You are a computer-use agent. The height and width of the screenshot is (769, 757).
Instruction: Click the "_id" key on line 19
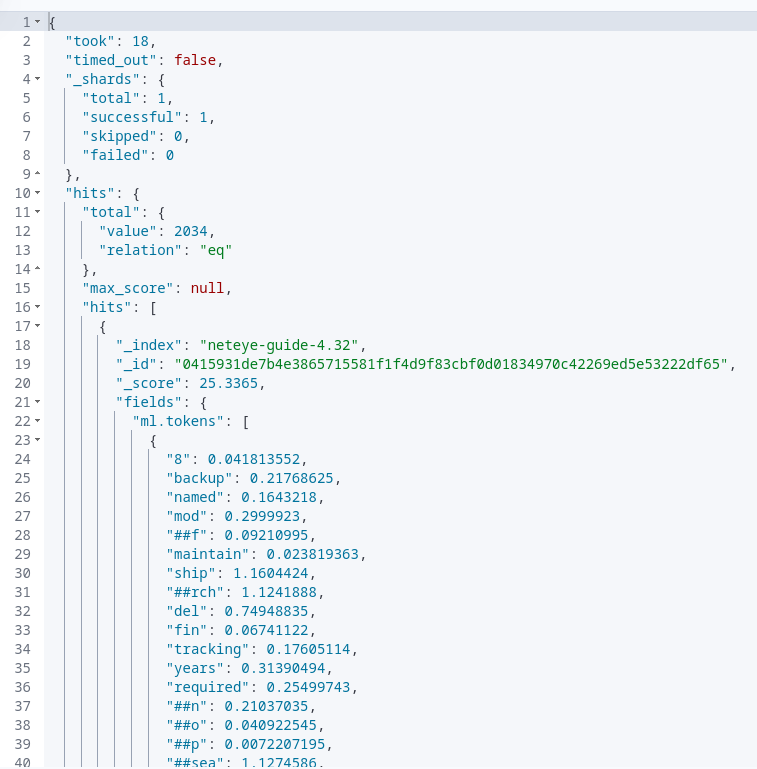pyautogui.click(x=136, y=364)
